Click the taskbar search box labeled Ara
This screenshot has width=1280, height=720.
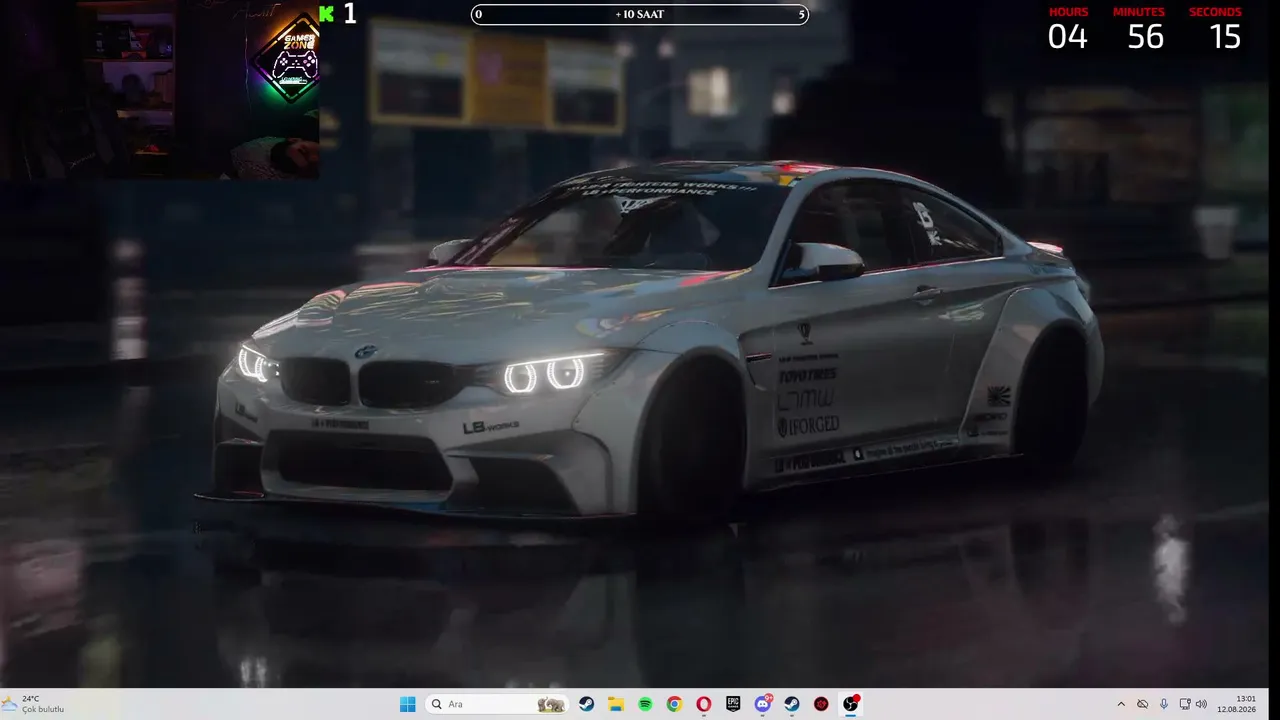[496, 704]
